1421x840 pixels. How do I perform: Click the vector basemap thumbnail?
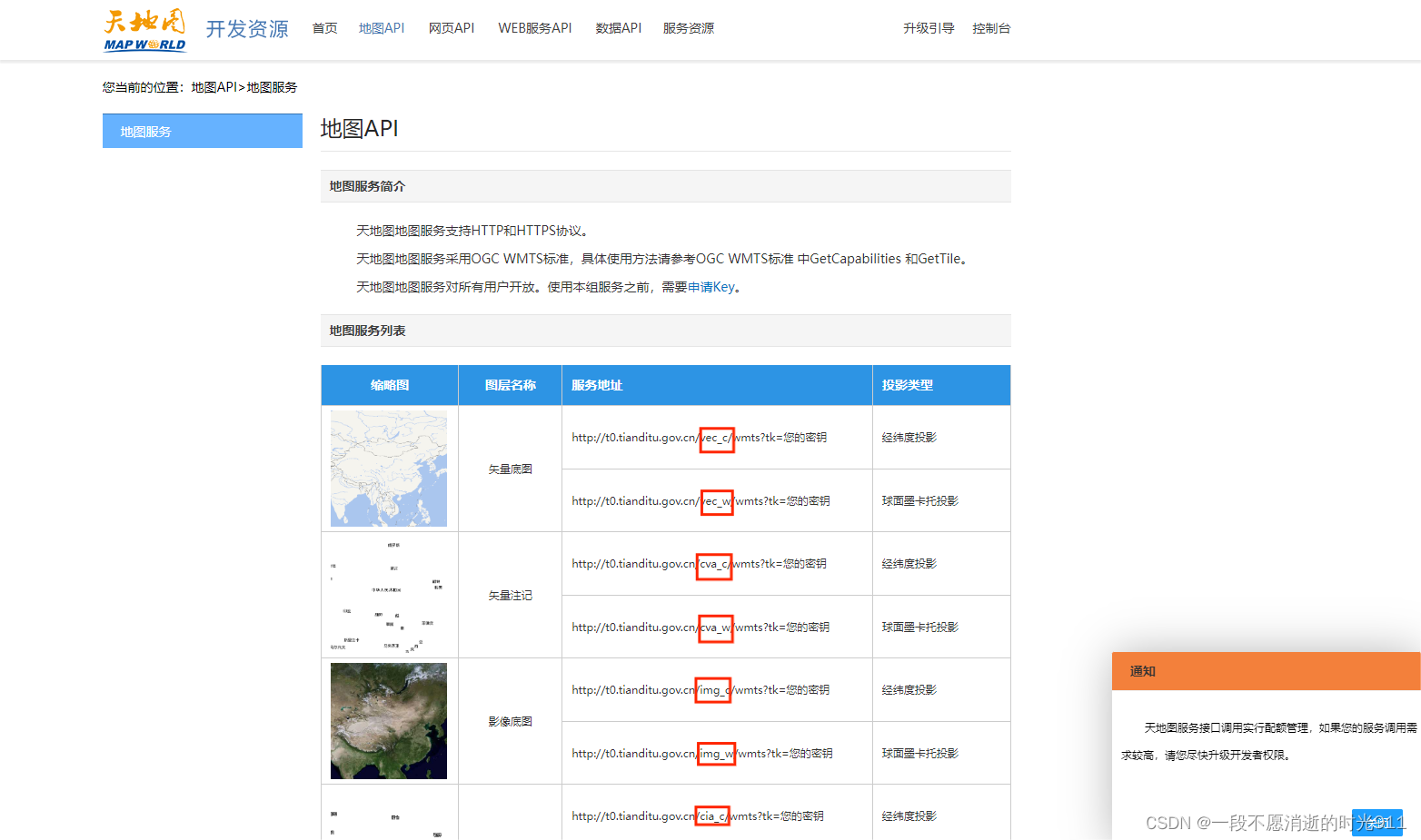point(389,469)
